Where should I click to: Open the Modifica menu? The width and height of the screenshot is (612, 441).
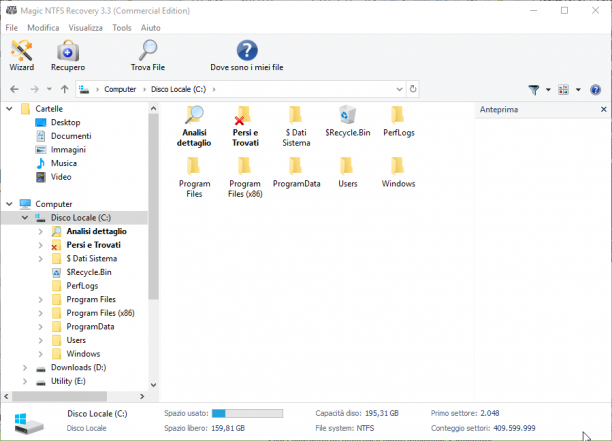point(43,28)
